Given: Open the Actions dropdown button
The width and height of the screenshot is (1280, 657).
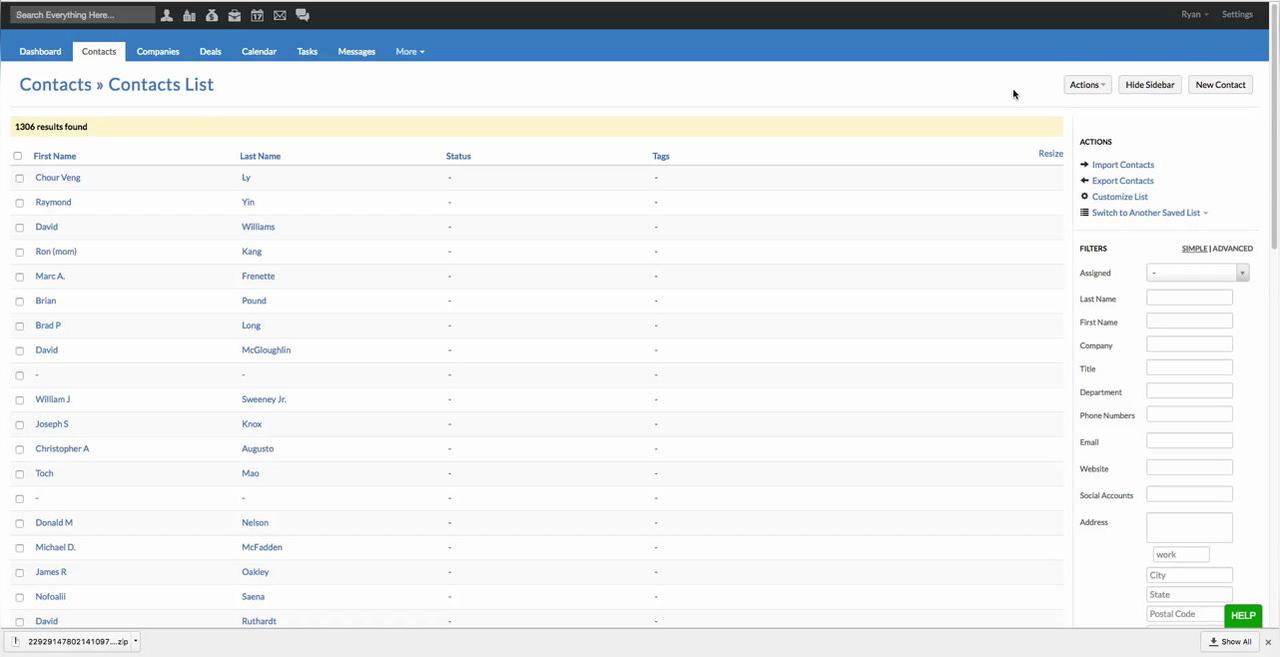Looking at the screenshot, I should point(1087,85).
